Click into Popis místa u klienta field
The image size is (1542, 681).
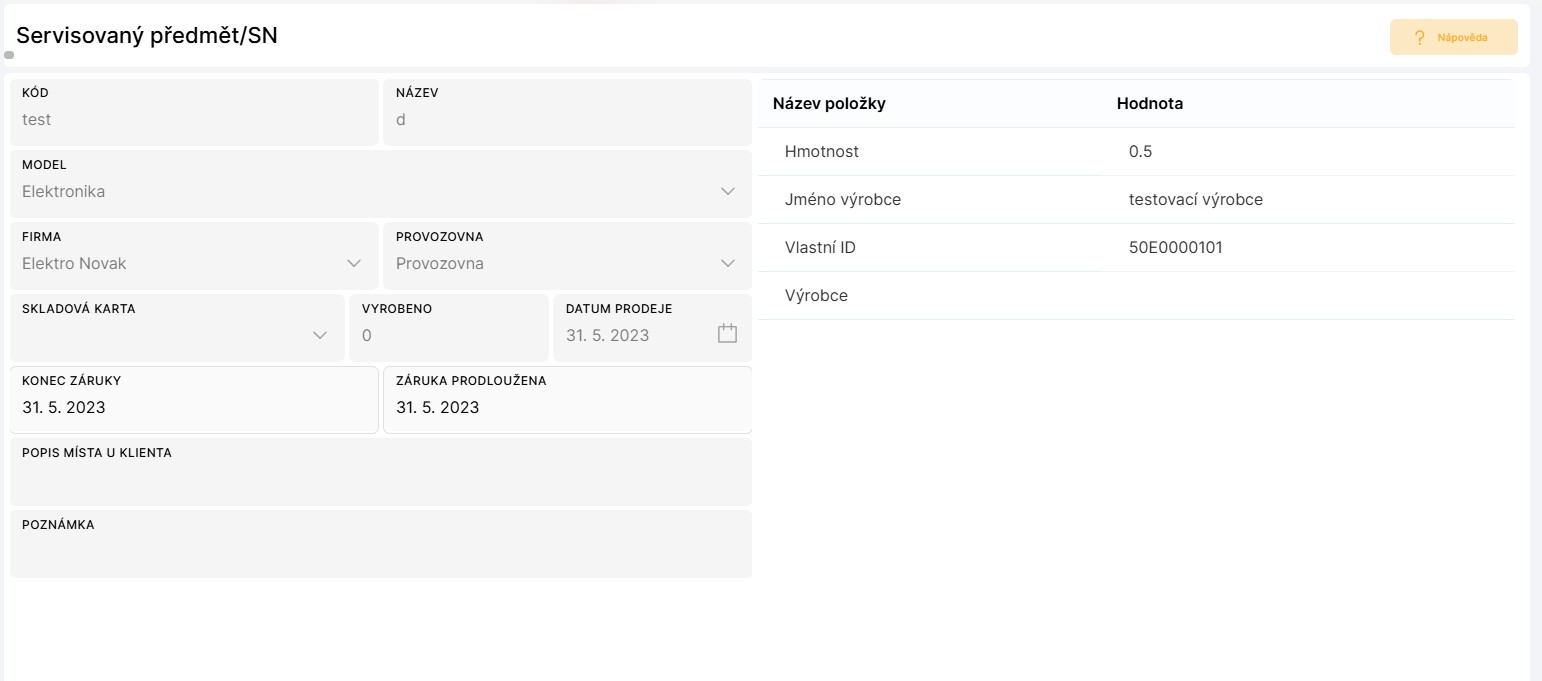pos(380,480)
